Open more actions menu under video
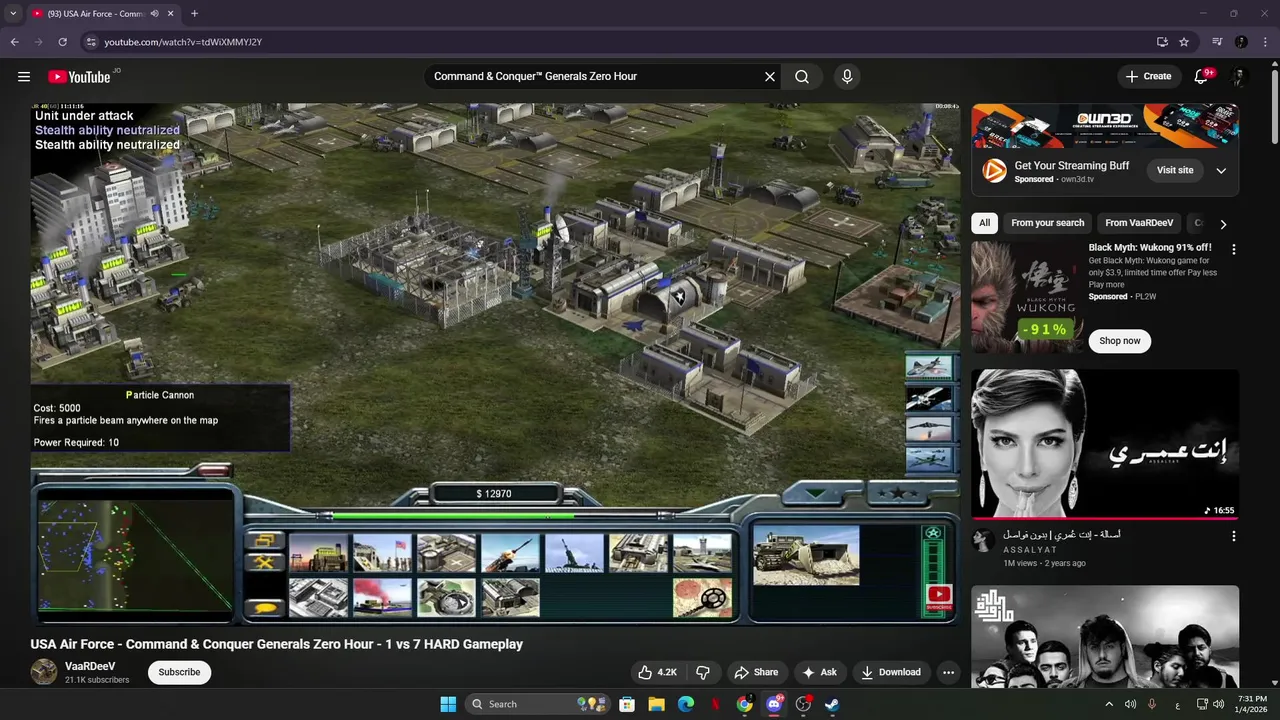The image size is (1280, 720). point(948,672)
